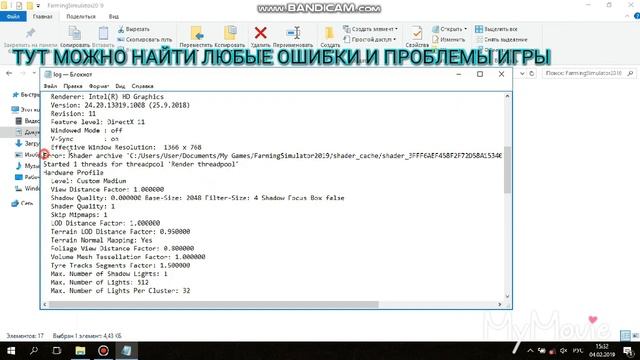Click the Закрепить на панели pin icon
This screenshot has width=640, height=360.
point(30,33)
